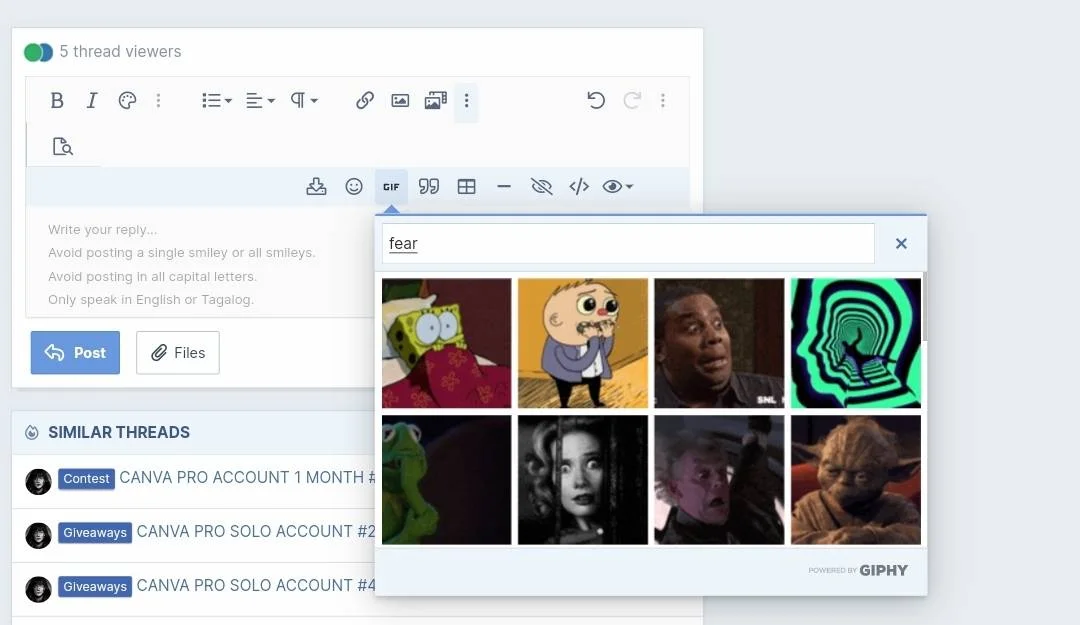Open the avatar of the Contest thread author
The width and height of the screenshot is (1080, 625).
(39, 482)
